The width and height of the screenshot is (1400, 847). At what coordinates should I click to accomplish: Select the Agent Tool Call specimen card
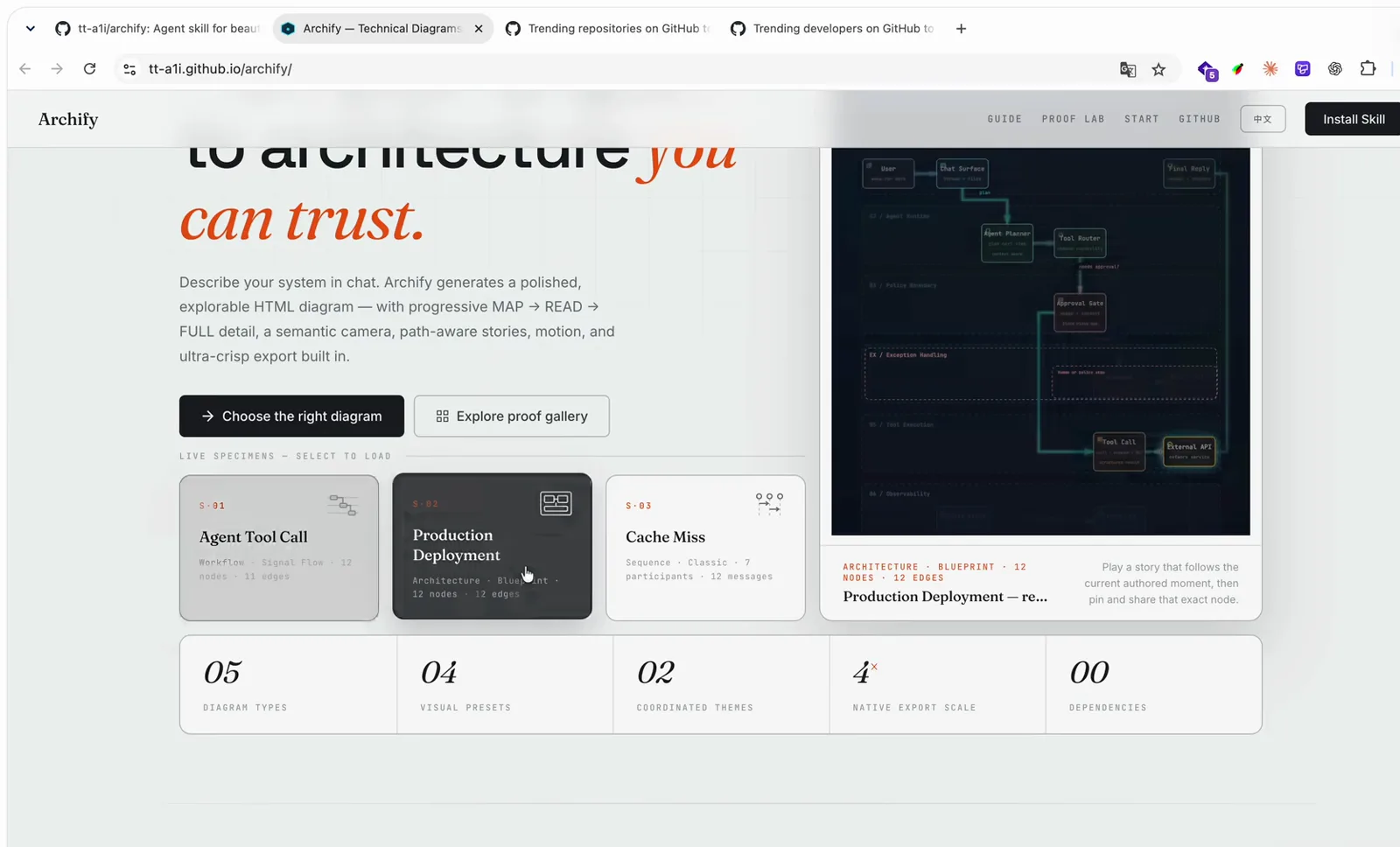click(279, 548)
